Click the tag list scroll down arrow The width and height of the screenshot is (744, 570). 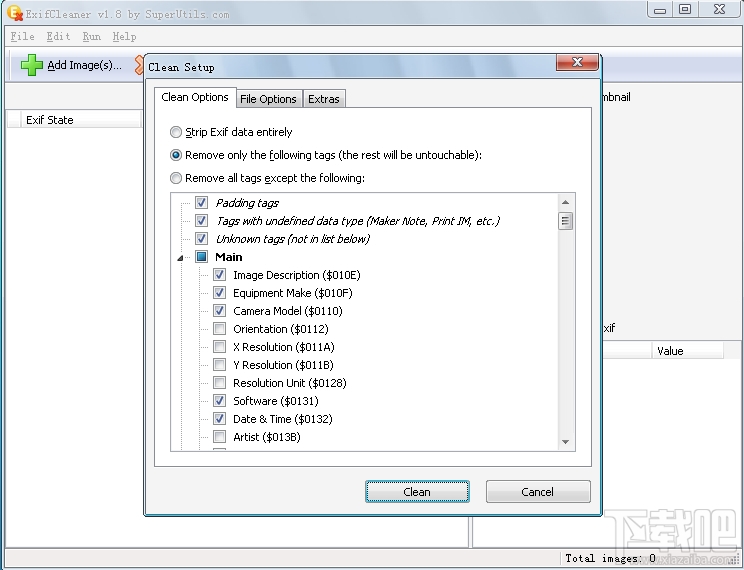click(x=565, y=442)
